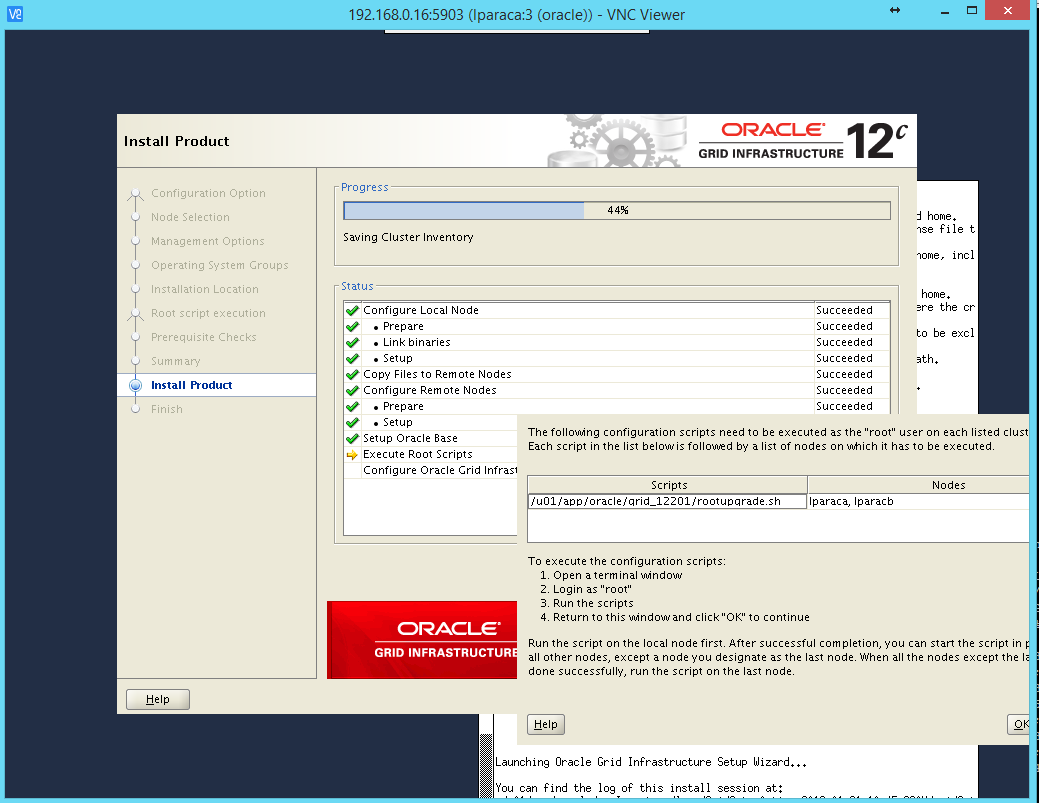The height and width of the screenshot is (803, 1039).
Task: Minimize the VNC Viewer window
Action: click(944, 11)
